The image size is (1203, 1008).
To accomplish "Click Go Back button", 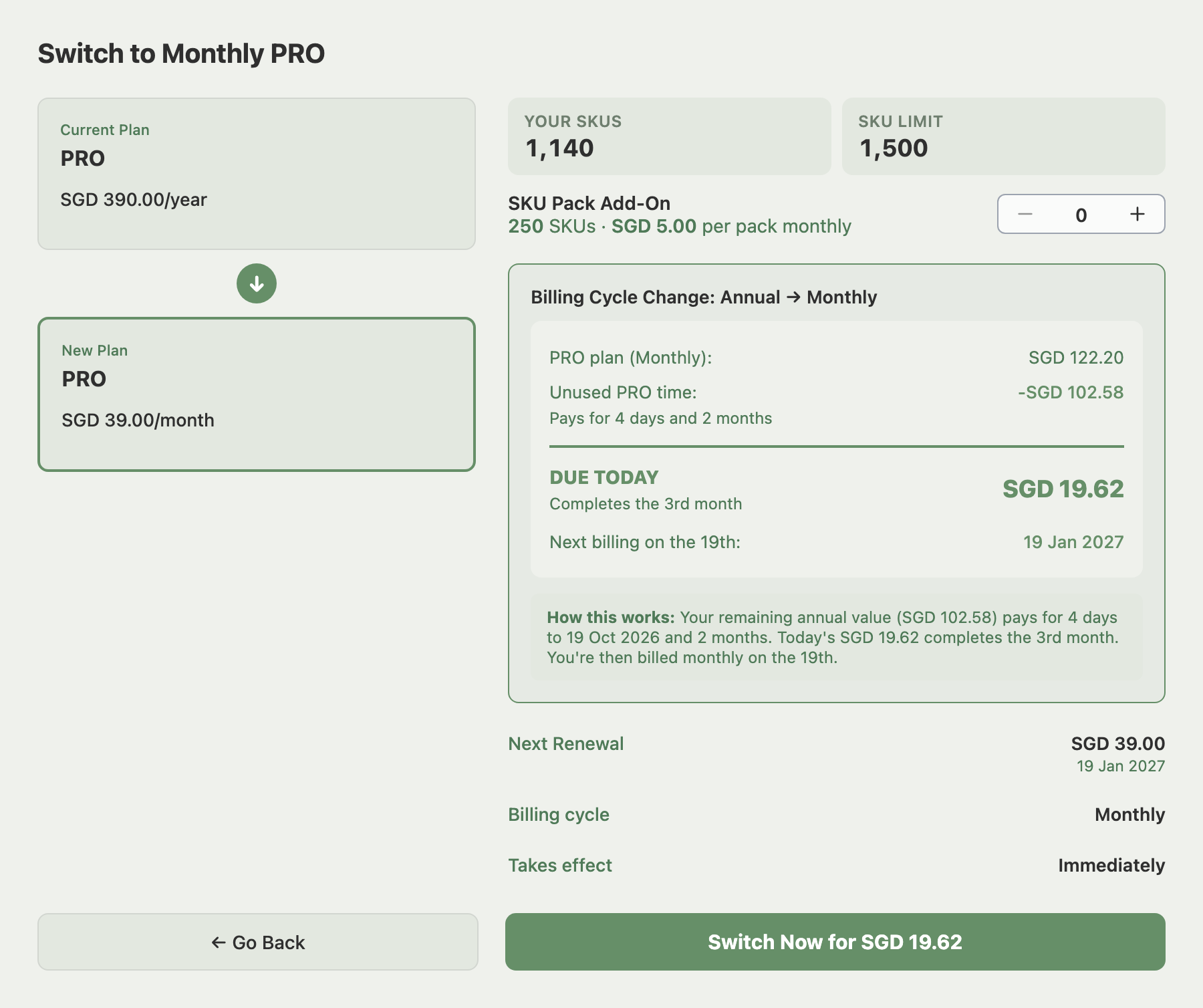I will coord(258,942).
